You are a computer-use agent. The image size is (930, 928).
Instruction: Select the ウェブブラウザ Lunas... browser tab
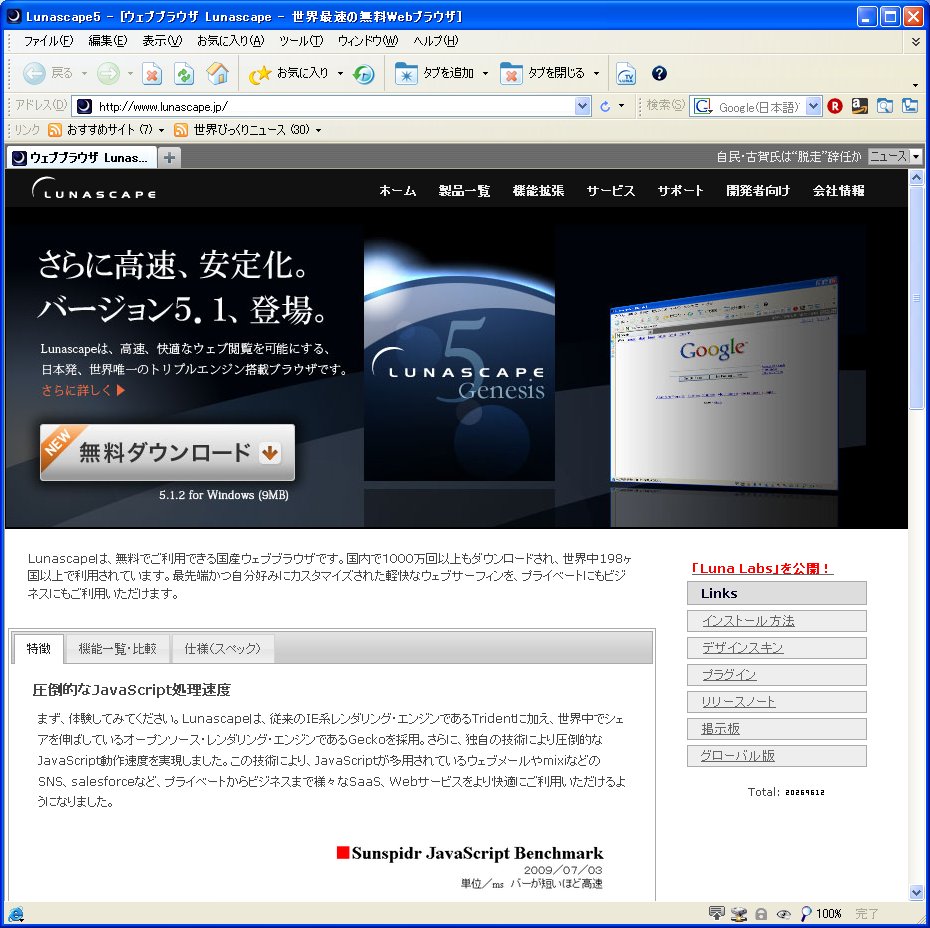[82, 158]
